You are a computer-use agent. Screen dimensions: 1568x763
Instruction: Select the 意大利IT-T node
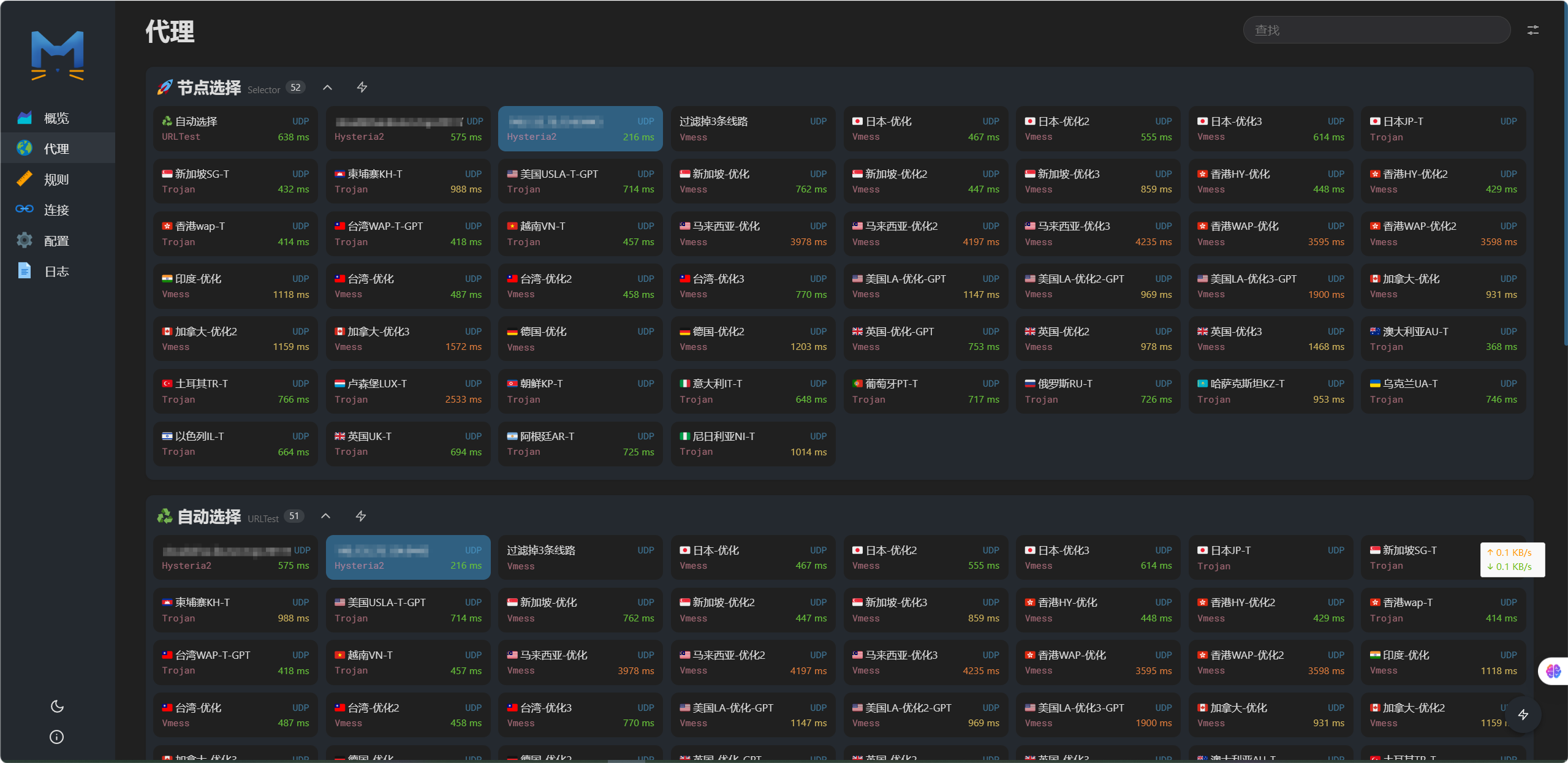(753, 391)
